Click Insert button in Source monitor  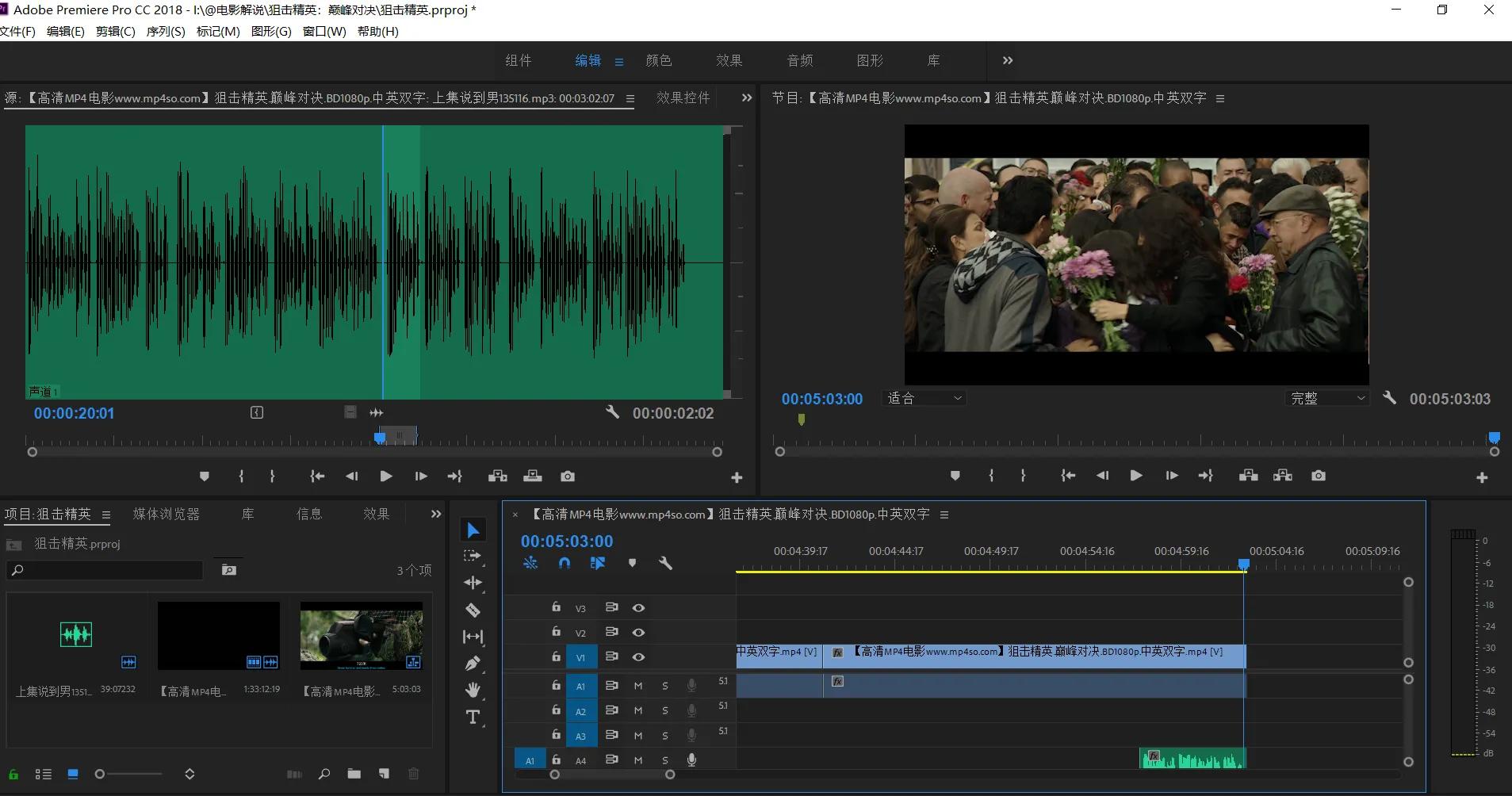[x=498, y=476]
